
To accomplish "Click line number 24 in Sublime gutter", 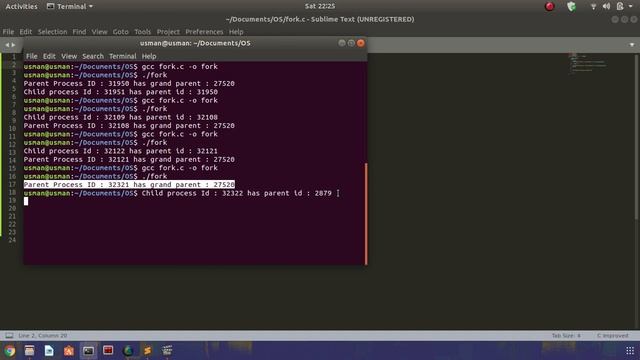I will pyautogui.click(x=12, y=240).
